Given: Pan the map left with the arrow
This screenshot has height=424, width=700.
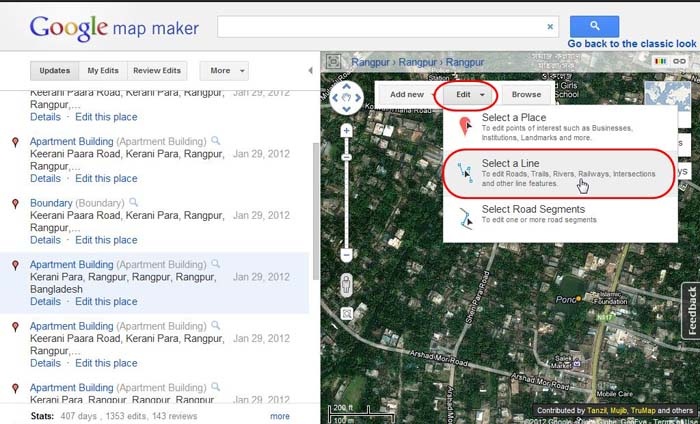Looking at the screenshot, I should point(335,98).
